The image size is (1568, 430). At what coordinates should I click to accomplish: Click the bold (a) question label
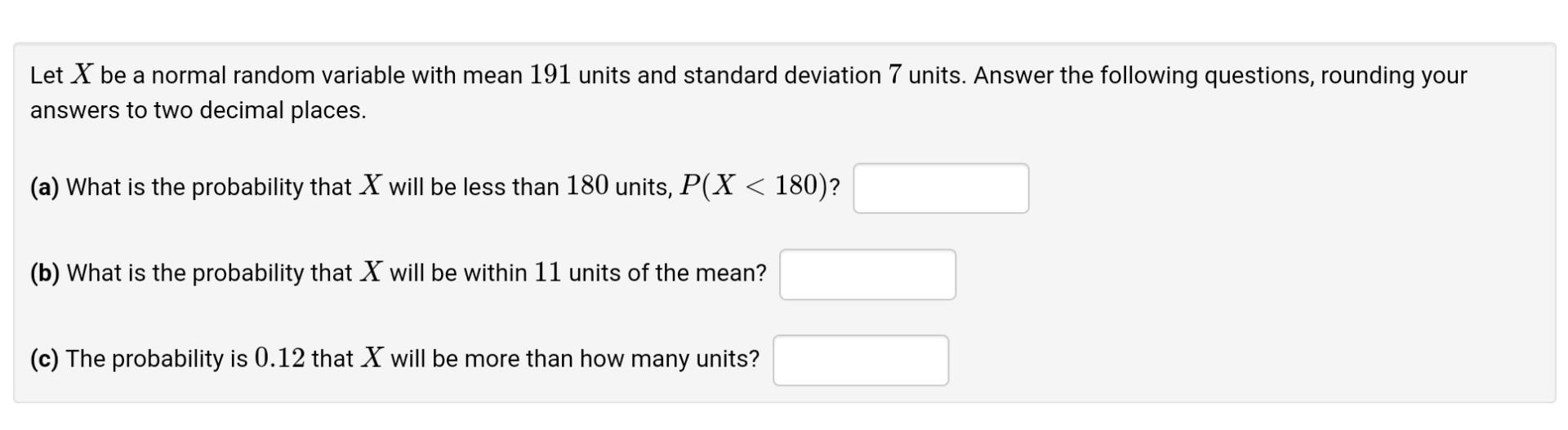pos(45,188)
